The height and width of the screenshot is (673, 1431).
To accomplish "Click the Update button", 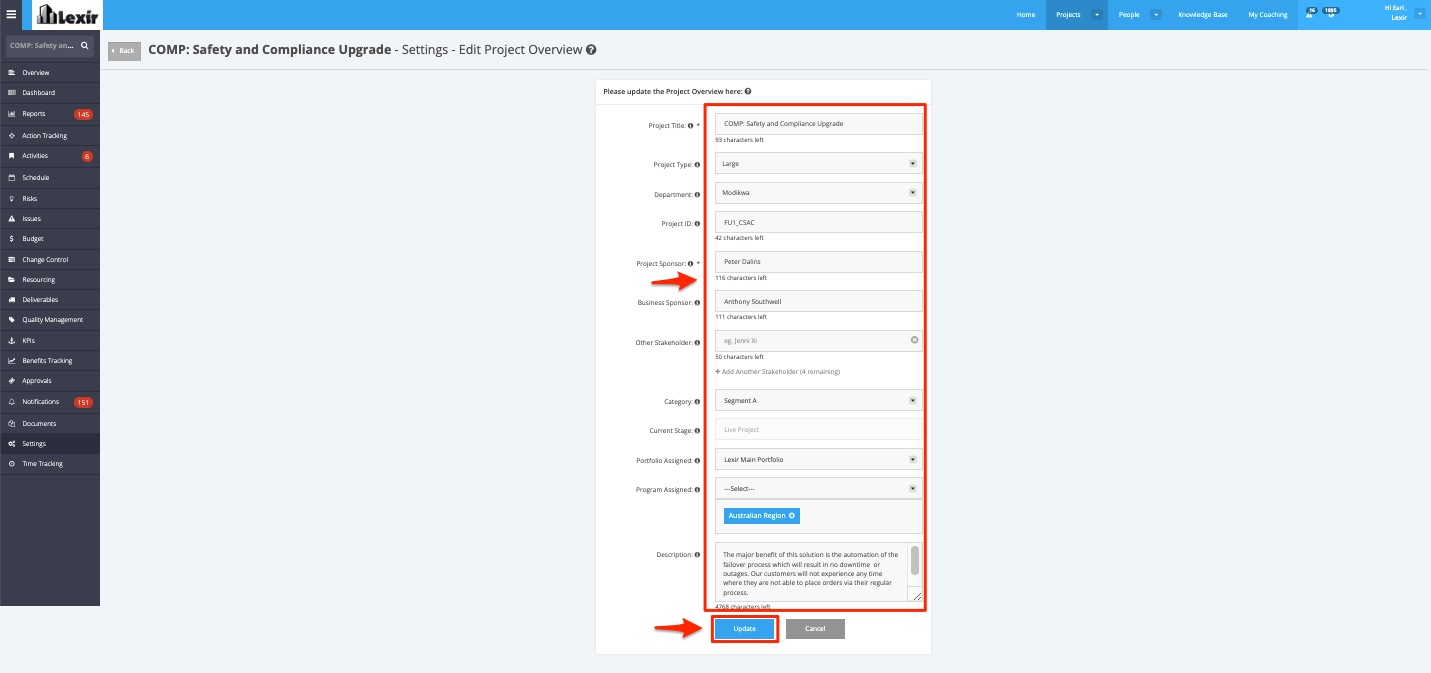I will click(x=745, y=629).
